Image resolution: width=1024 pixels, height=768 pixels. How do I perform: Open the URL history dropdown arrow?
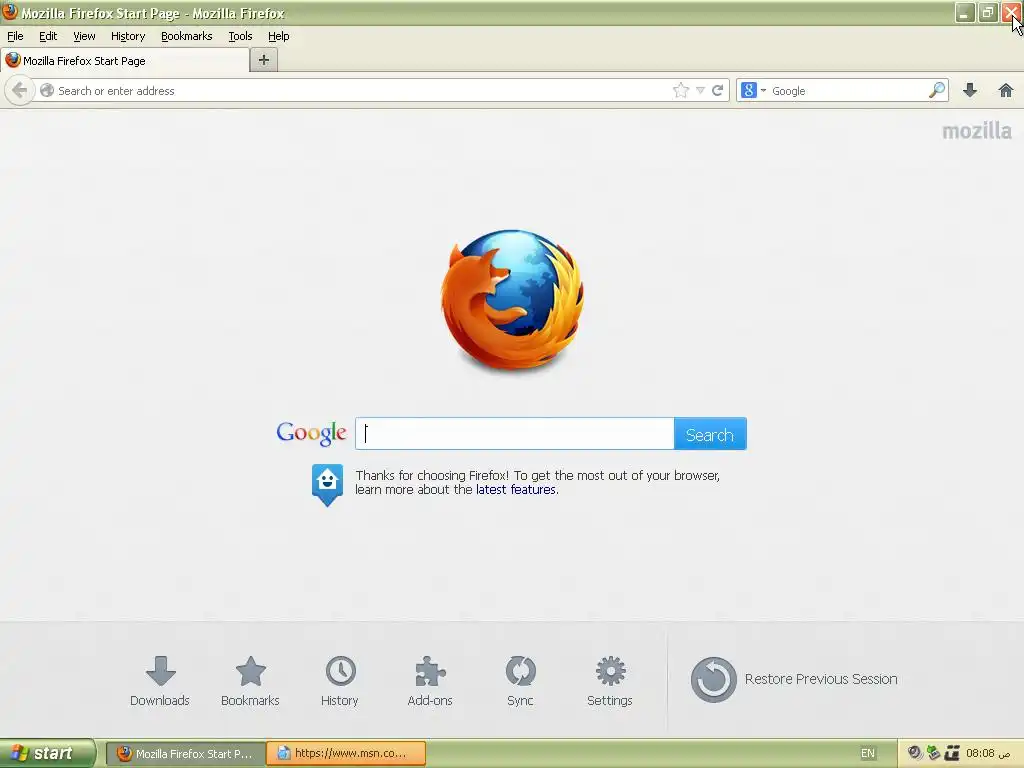tap(700, 90)
